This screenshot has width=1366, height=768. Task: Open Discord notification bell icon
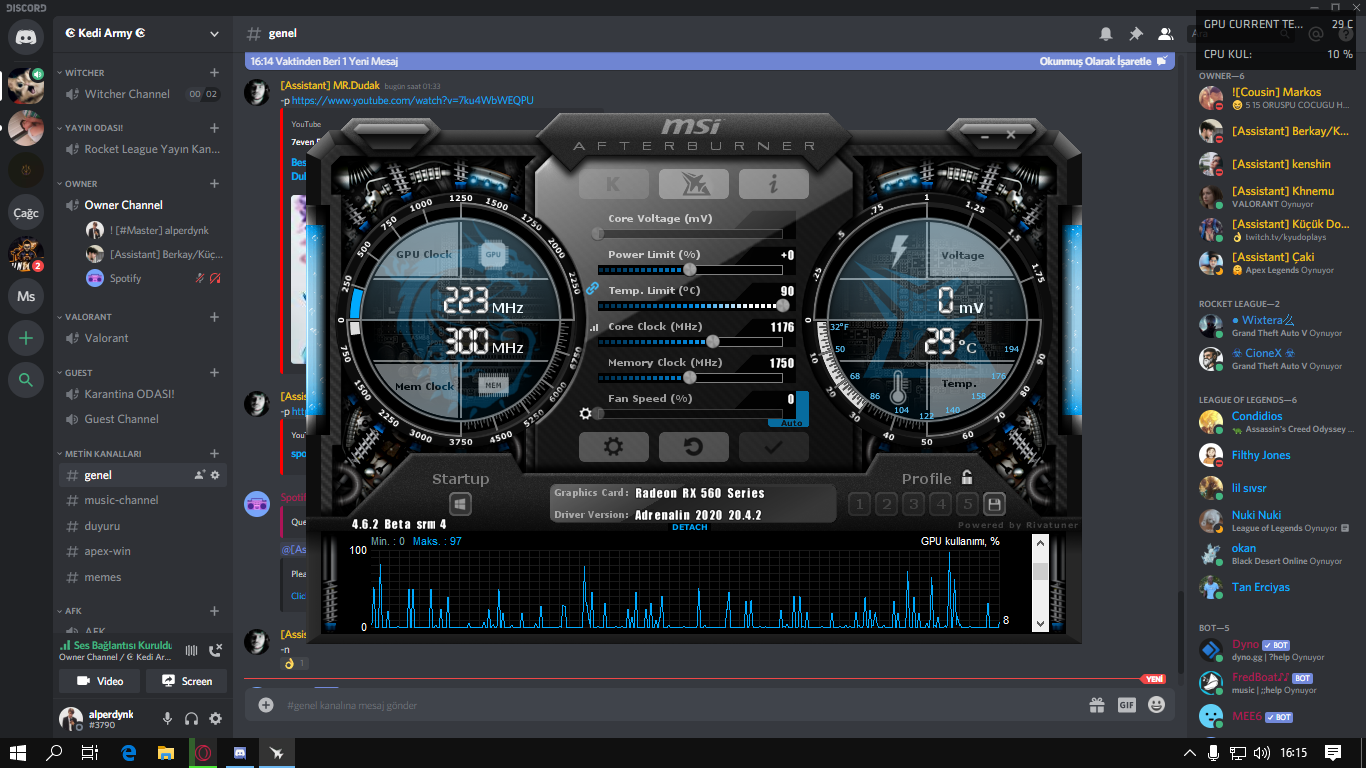coord(1106,33)
